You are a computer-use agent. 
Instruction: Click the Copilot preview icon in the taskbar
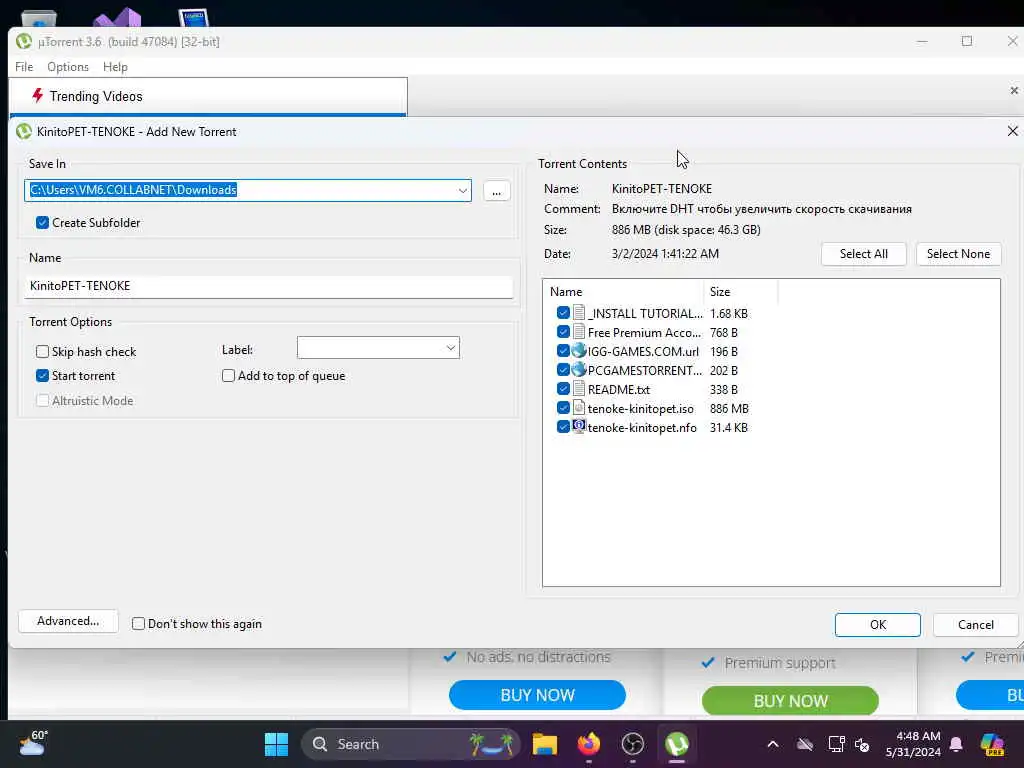tap(992, 744)
